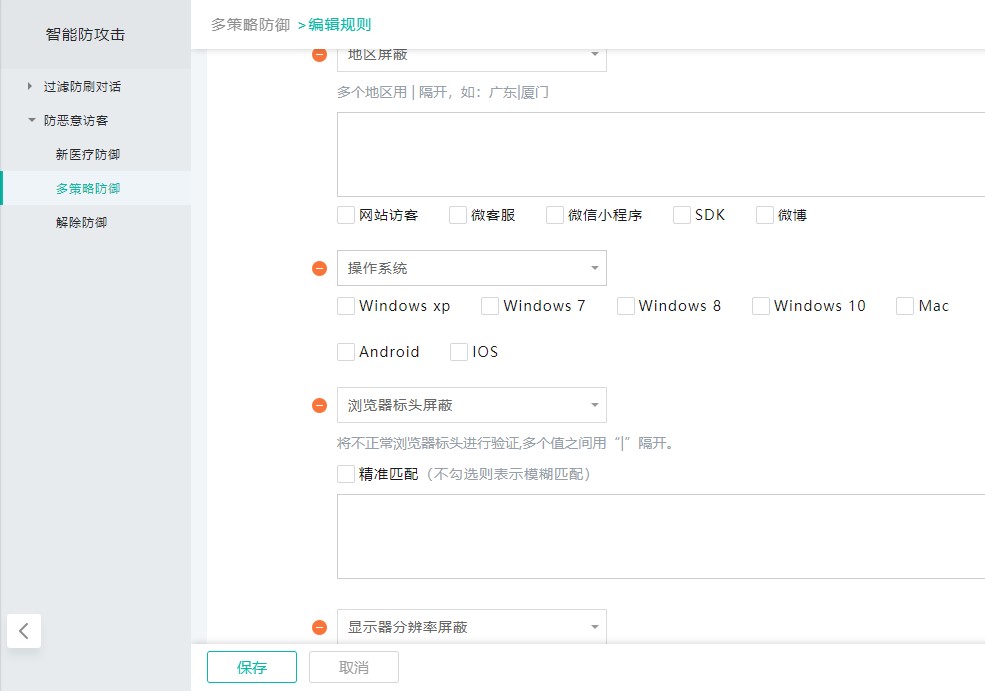
Task: Click the 多策略防御 breadcrumb link
Action: [x=250, y=24]
